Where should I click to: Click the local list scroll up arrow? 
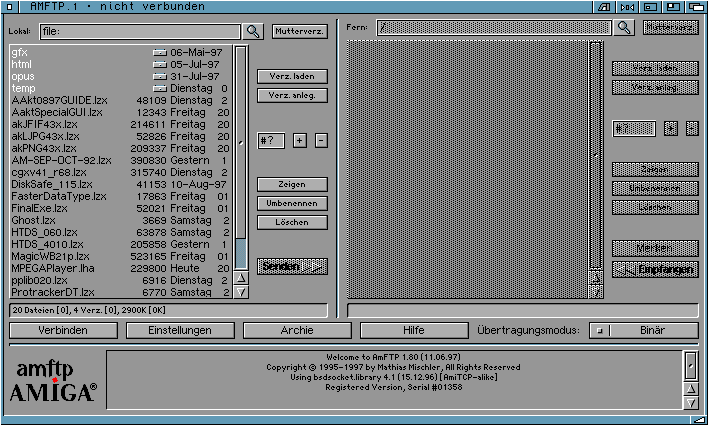coord(241,278)
